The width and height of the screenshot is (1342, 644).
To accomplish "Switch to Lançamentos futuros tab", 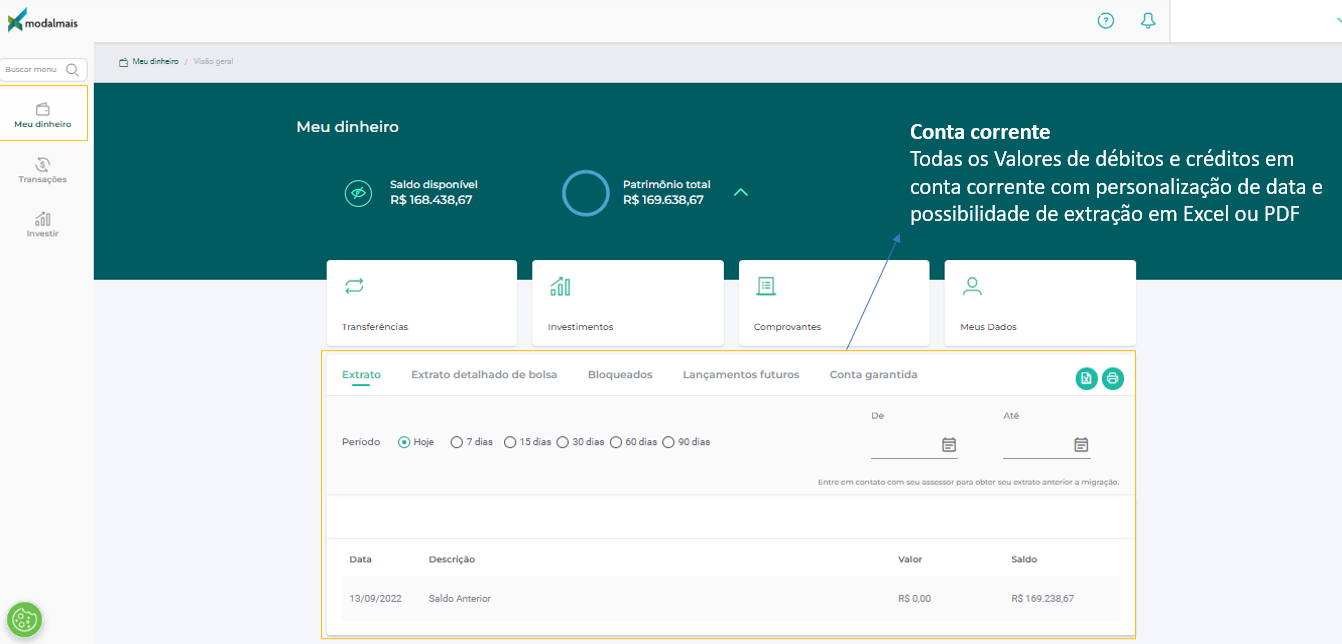I will (741, 375).
